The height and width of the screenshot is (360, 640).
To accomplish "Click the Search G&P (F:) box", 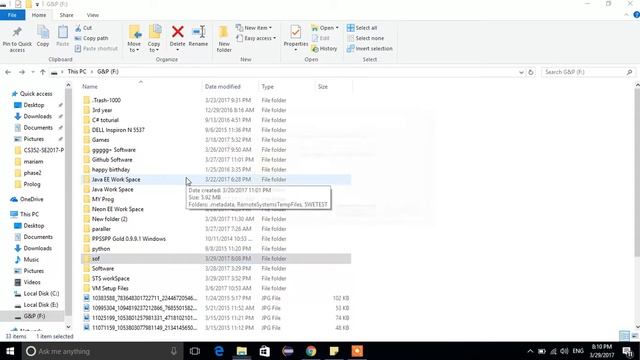I will tap(588, 72).
